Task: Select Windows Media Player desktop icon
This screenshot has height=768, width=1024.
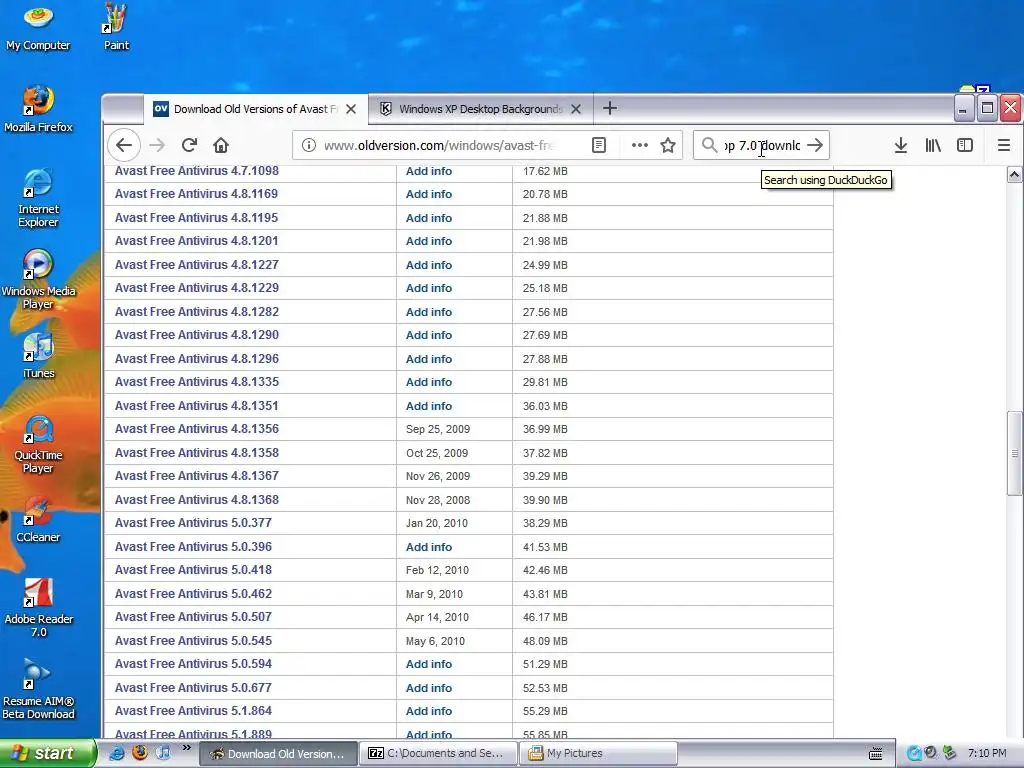Action: coord(38,279)
